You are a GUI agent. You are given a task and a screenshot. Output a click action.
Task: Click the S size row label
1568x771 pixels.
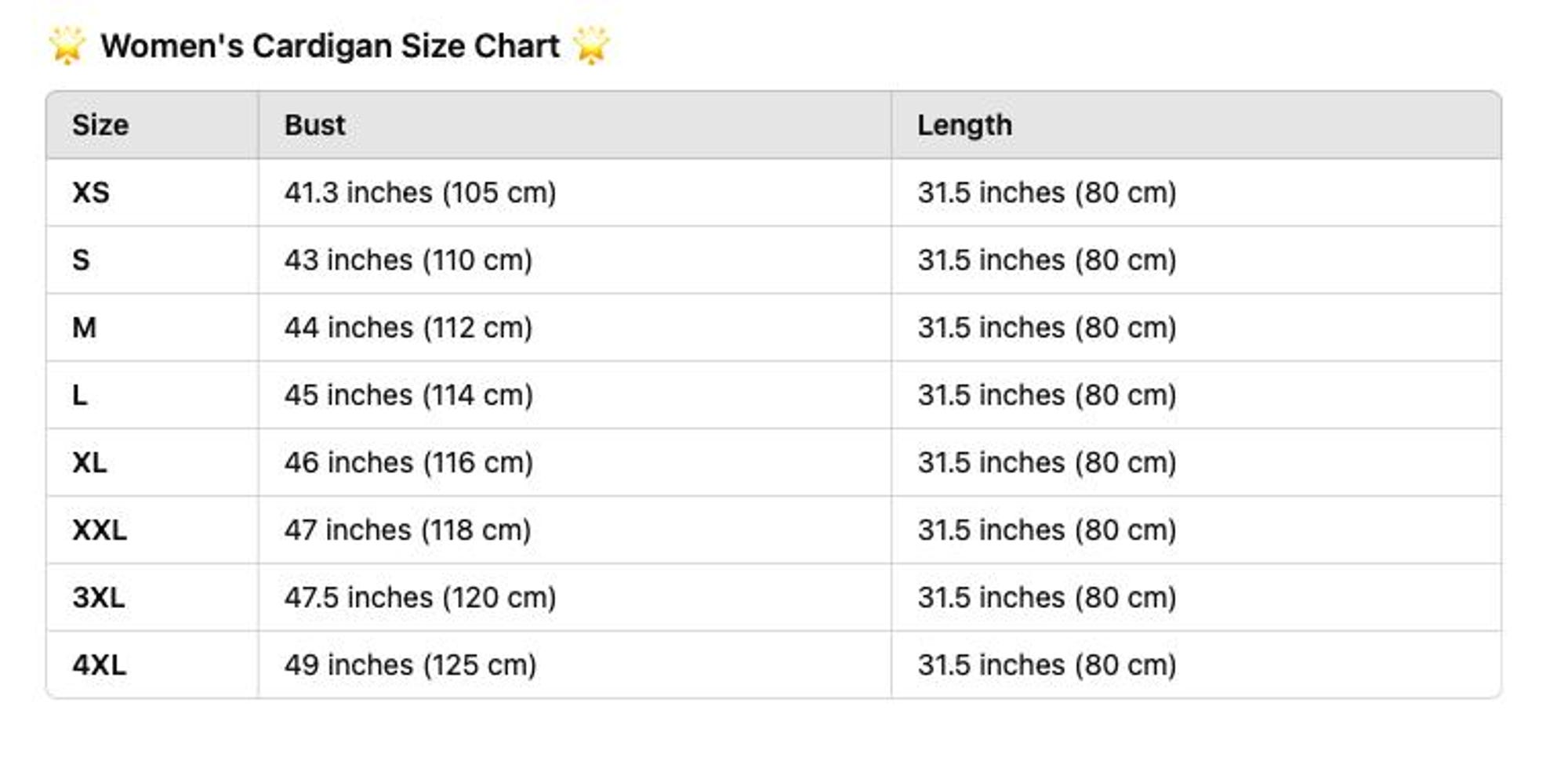point(81,260)
